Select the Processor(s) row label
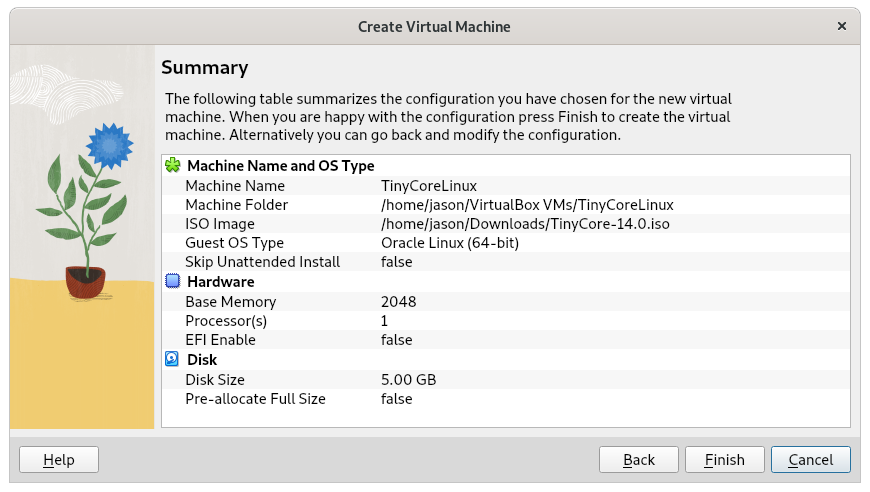This screenshot has height=492, width=870. point(226,321)
